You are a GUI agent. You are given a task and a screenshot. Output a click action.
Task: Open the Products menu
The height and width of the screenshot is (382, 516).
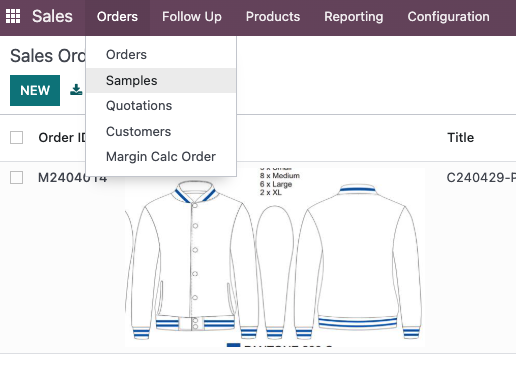point(273,17)
